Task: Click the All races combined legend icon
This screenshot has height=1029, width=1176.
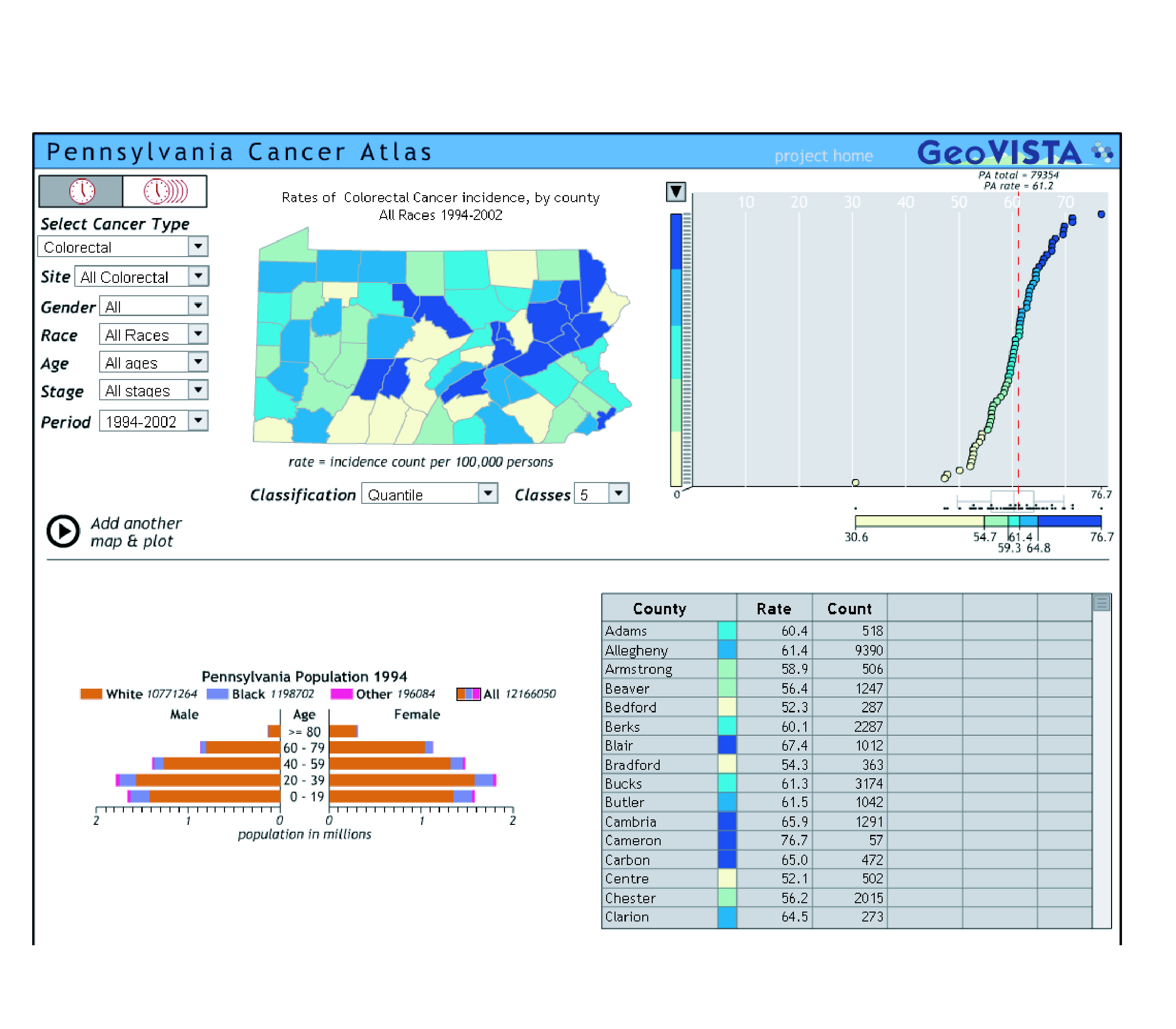Action: 468,694
